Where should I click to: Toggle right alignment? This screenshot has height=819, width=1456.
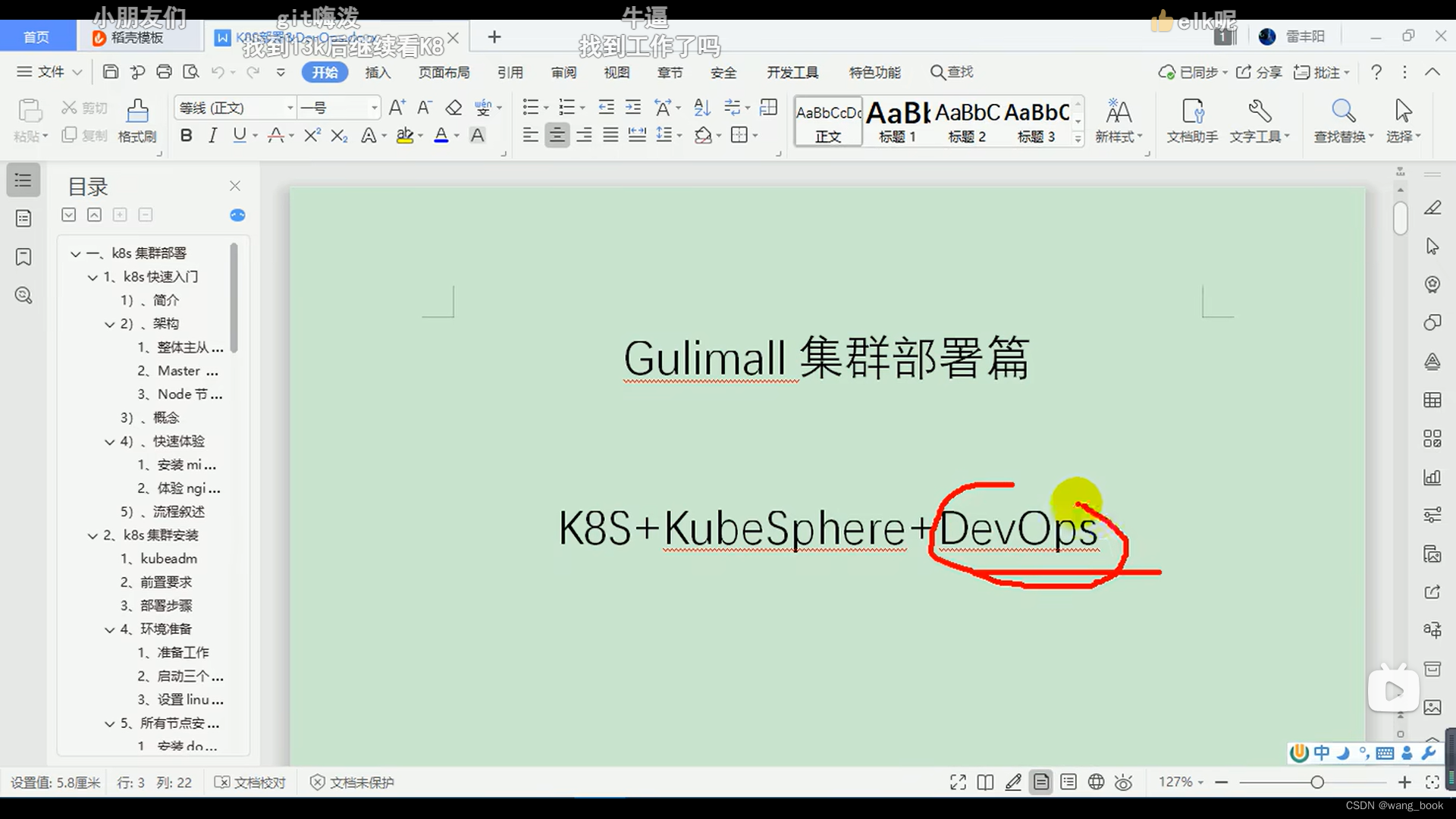point(584,135)
